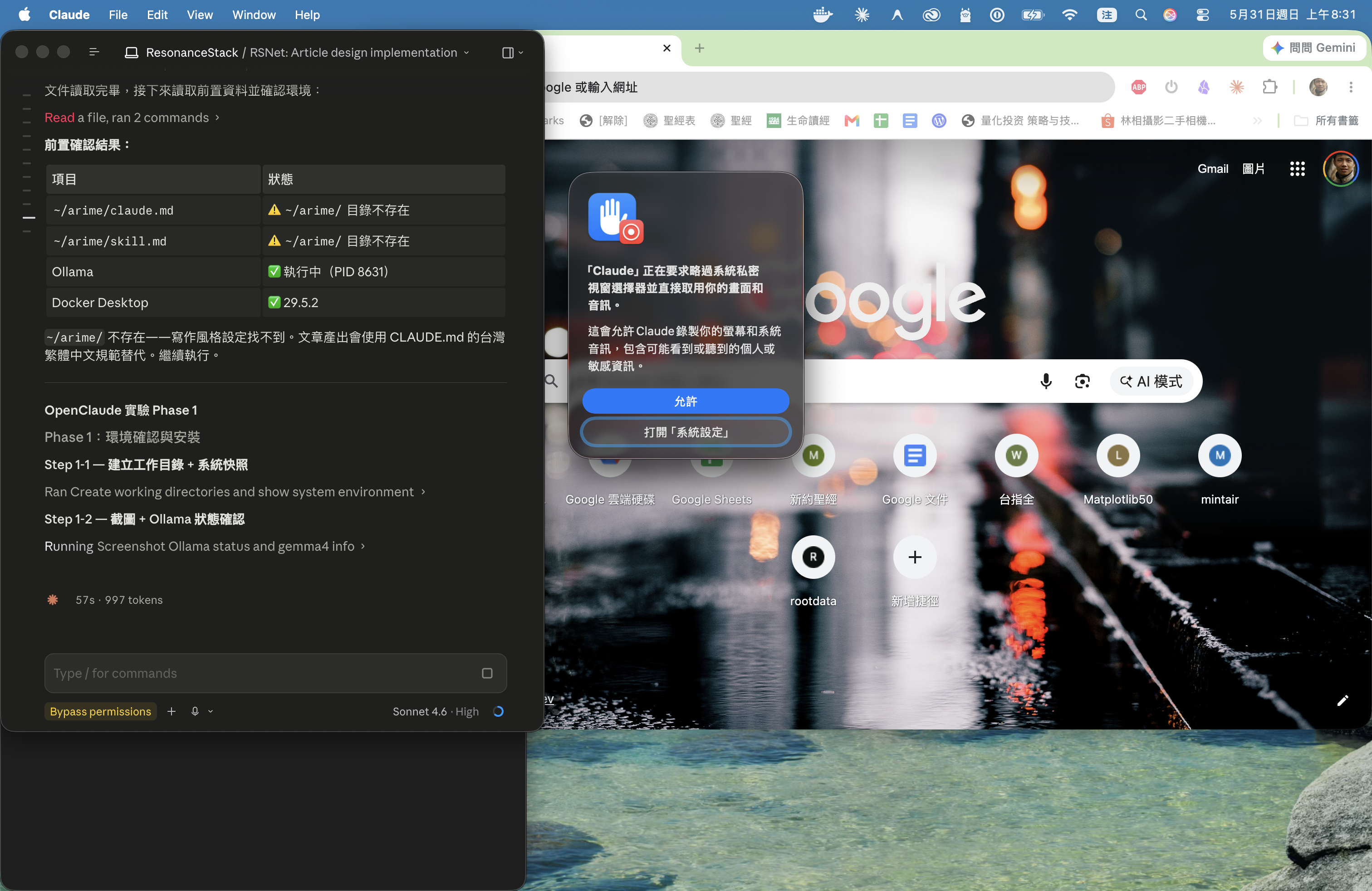Open the input method 注 menu bar item

coord(1107,15)
